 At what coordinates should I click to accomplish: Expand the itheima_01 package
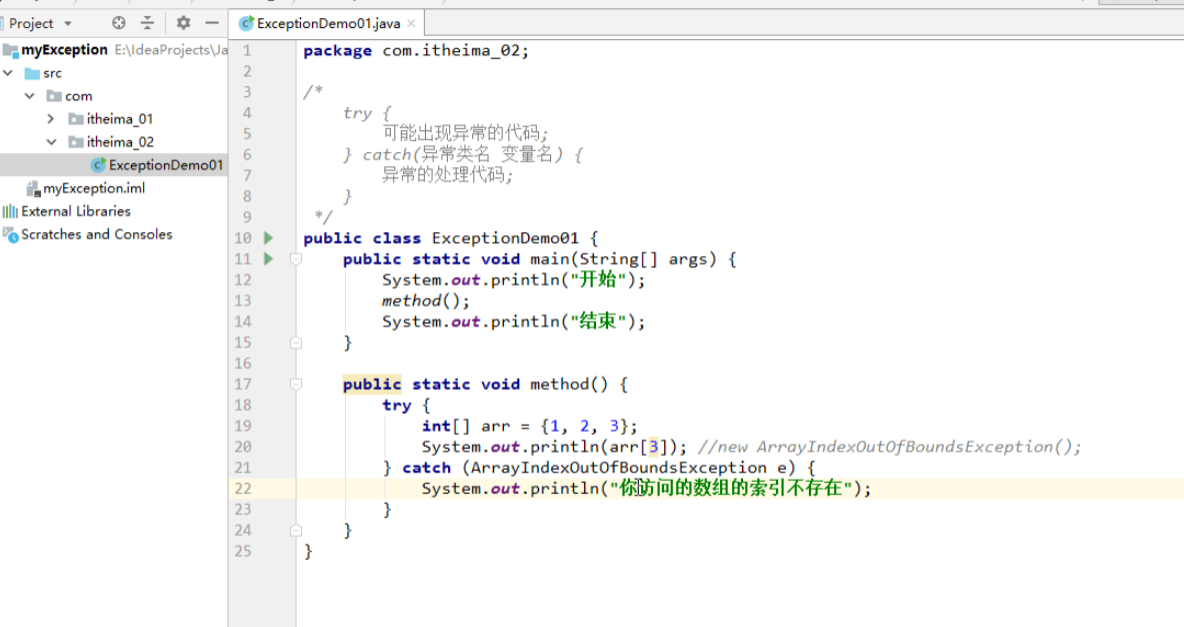(x=51, y=119)
